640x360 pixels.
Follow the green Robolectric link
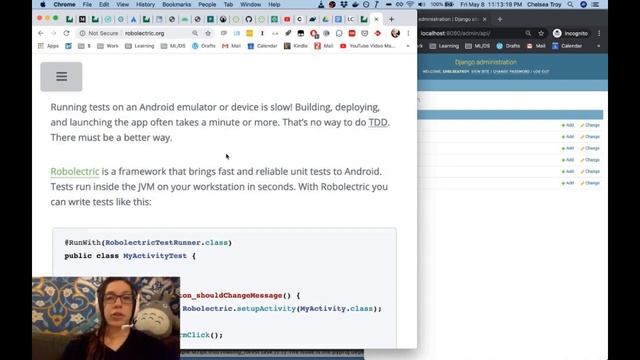(75, 171)
